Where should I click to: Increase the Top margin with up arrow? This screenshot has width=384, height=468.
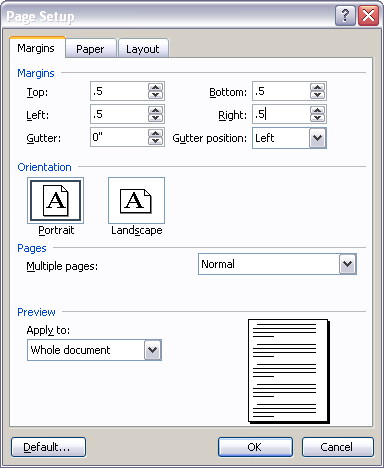pyautogui.click(x=155, y=88)
